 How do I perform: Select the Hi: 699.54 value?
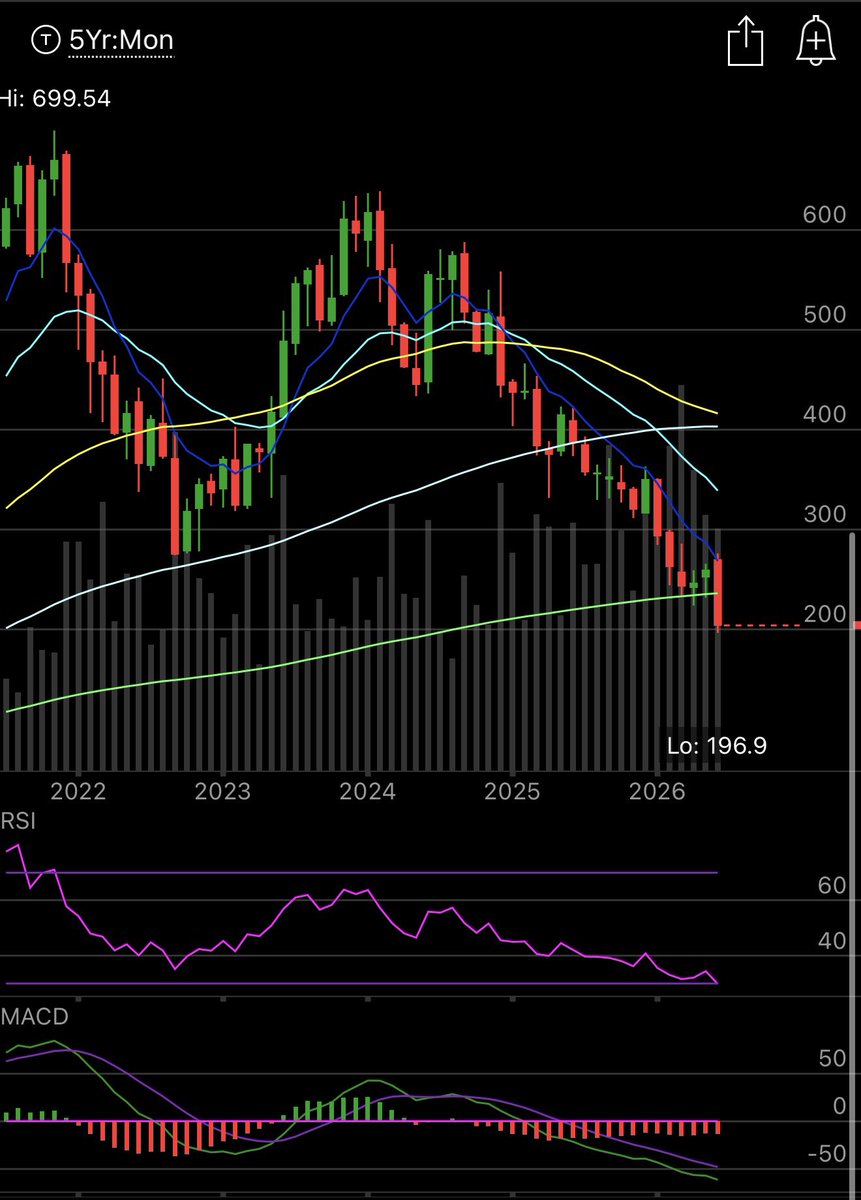(x=55, y=99)
